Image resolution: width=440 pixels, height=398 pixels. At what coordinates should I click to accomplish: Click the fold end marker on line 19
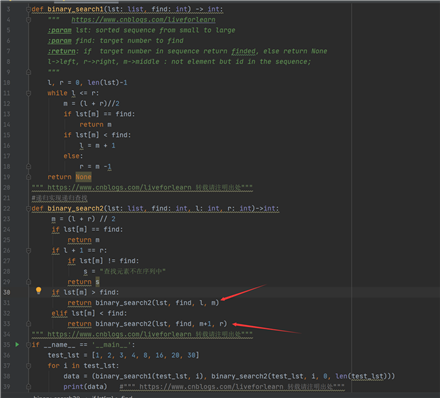(29, 177)
